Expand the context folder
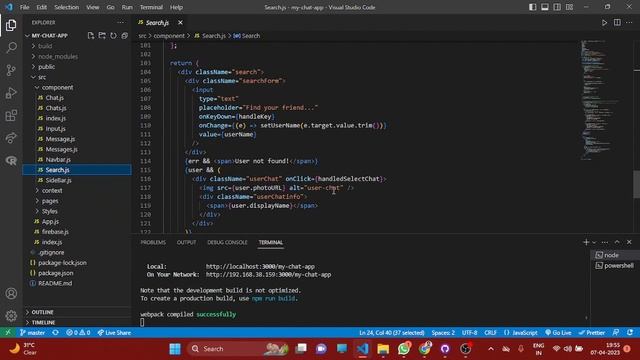 [x=52, y=191]
